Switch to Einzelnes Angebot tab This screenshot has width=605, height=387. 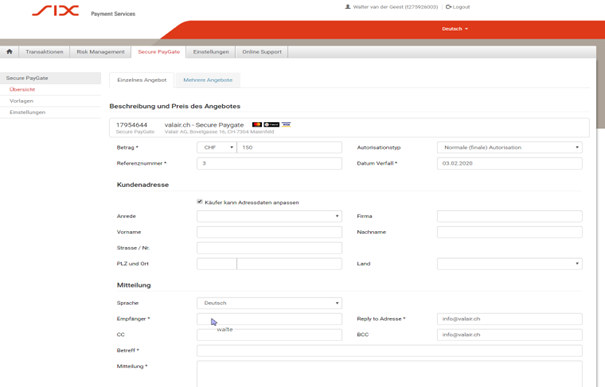tap(142, 80)
